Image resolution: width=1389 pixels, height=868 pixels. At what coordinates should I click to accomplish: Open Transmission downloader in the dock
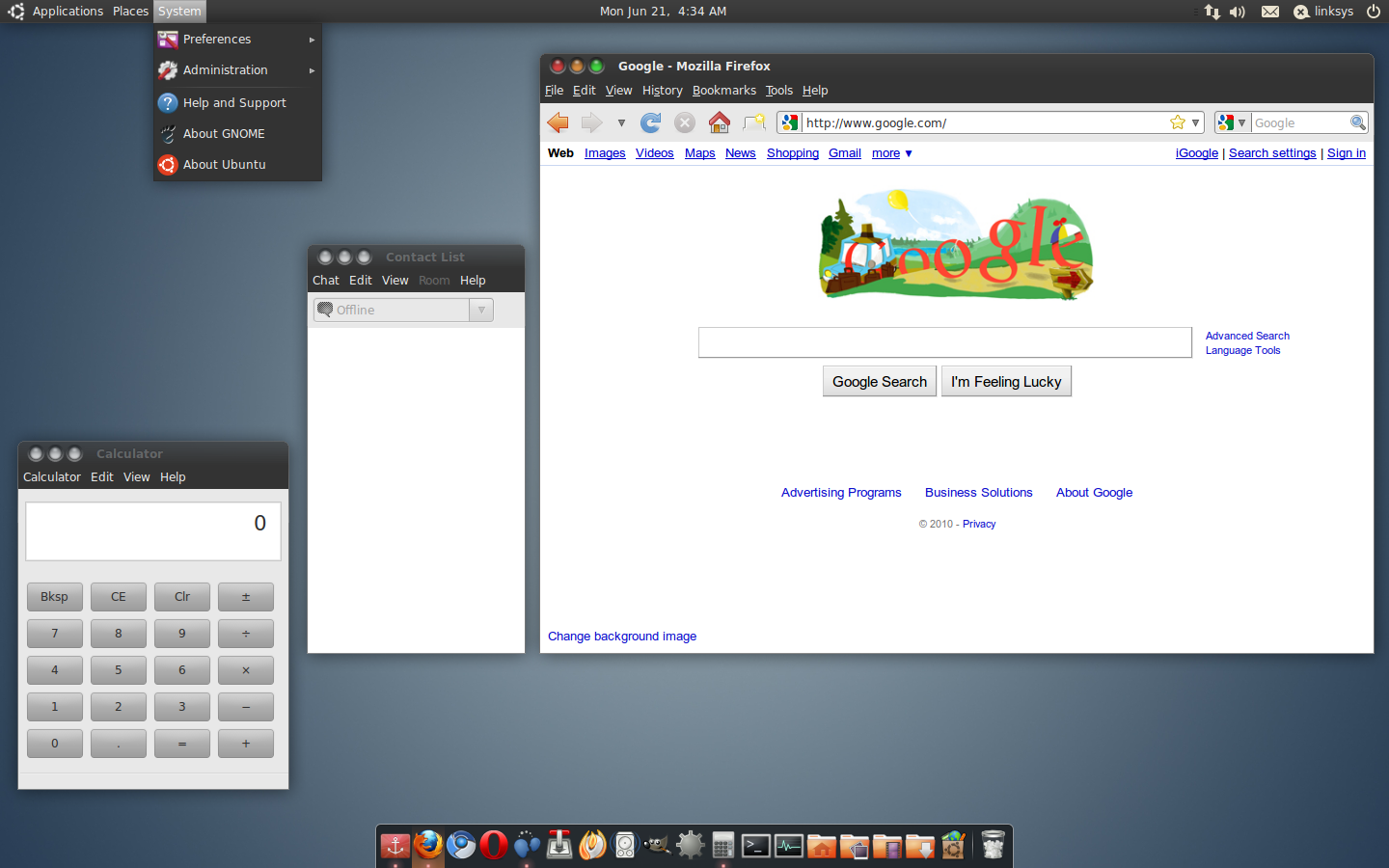[x=559, y=846]
